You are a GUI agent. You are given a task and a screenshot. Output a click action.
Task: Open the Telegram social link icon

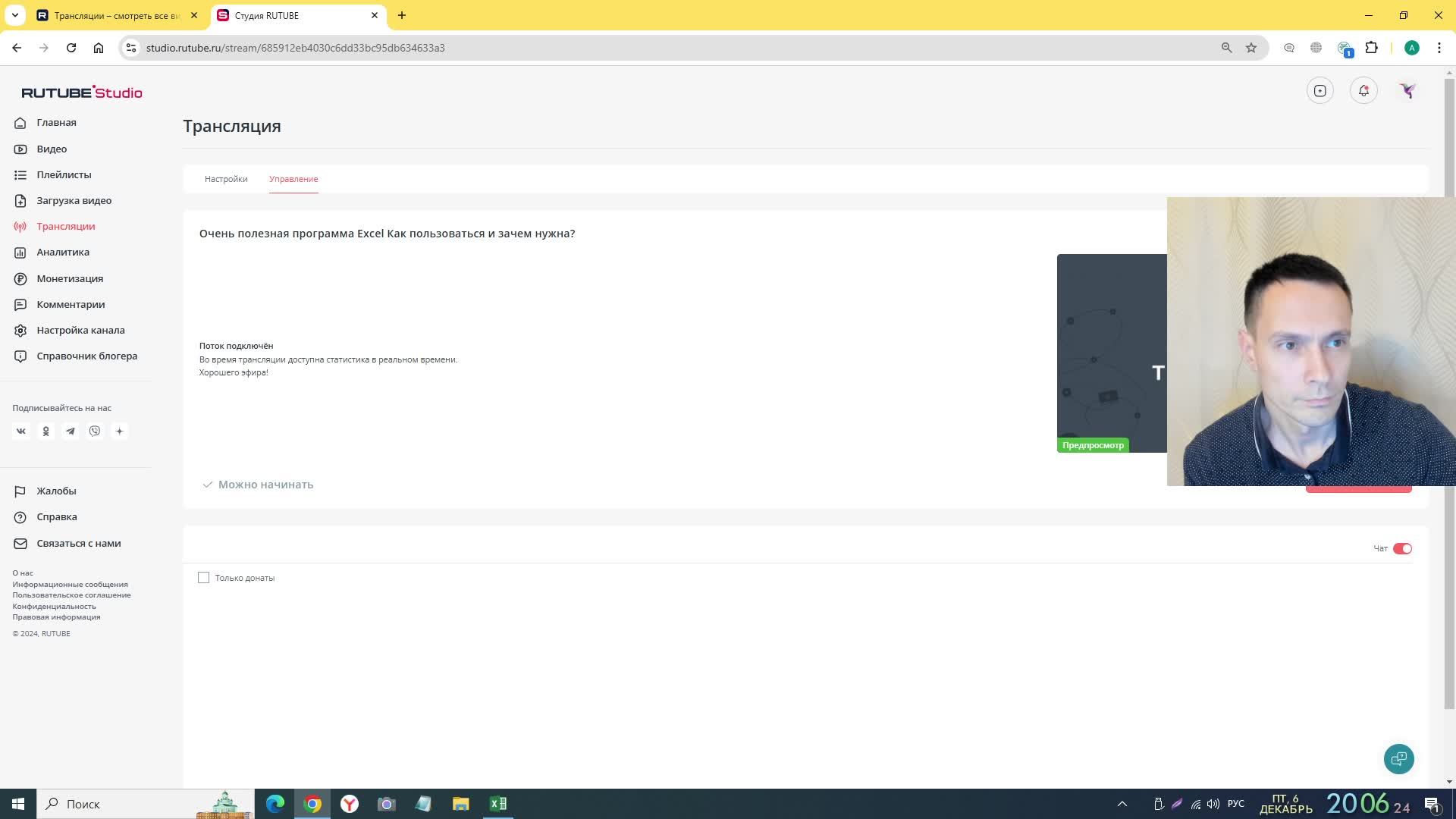click(x=71, y=431)
